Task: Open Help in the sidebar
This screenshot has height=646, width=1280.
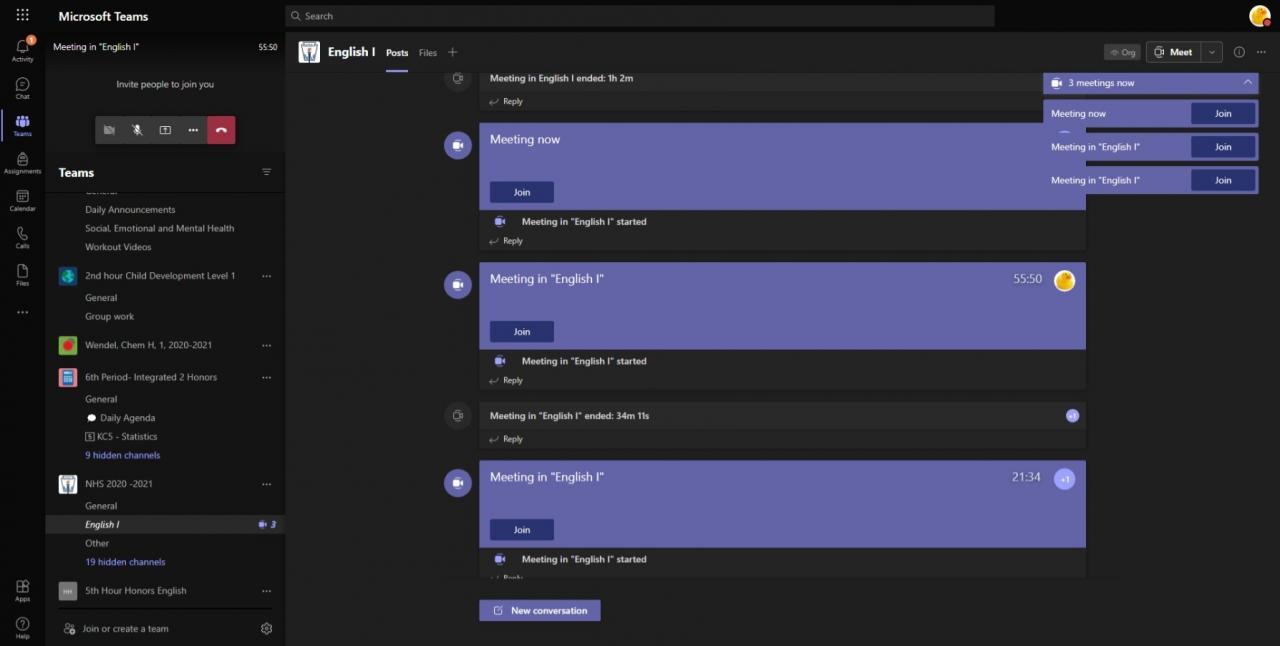Action: (x=22, y=628)
